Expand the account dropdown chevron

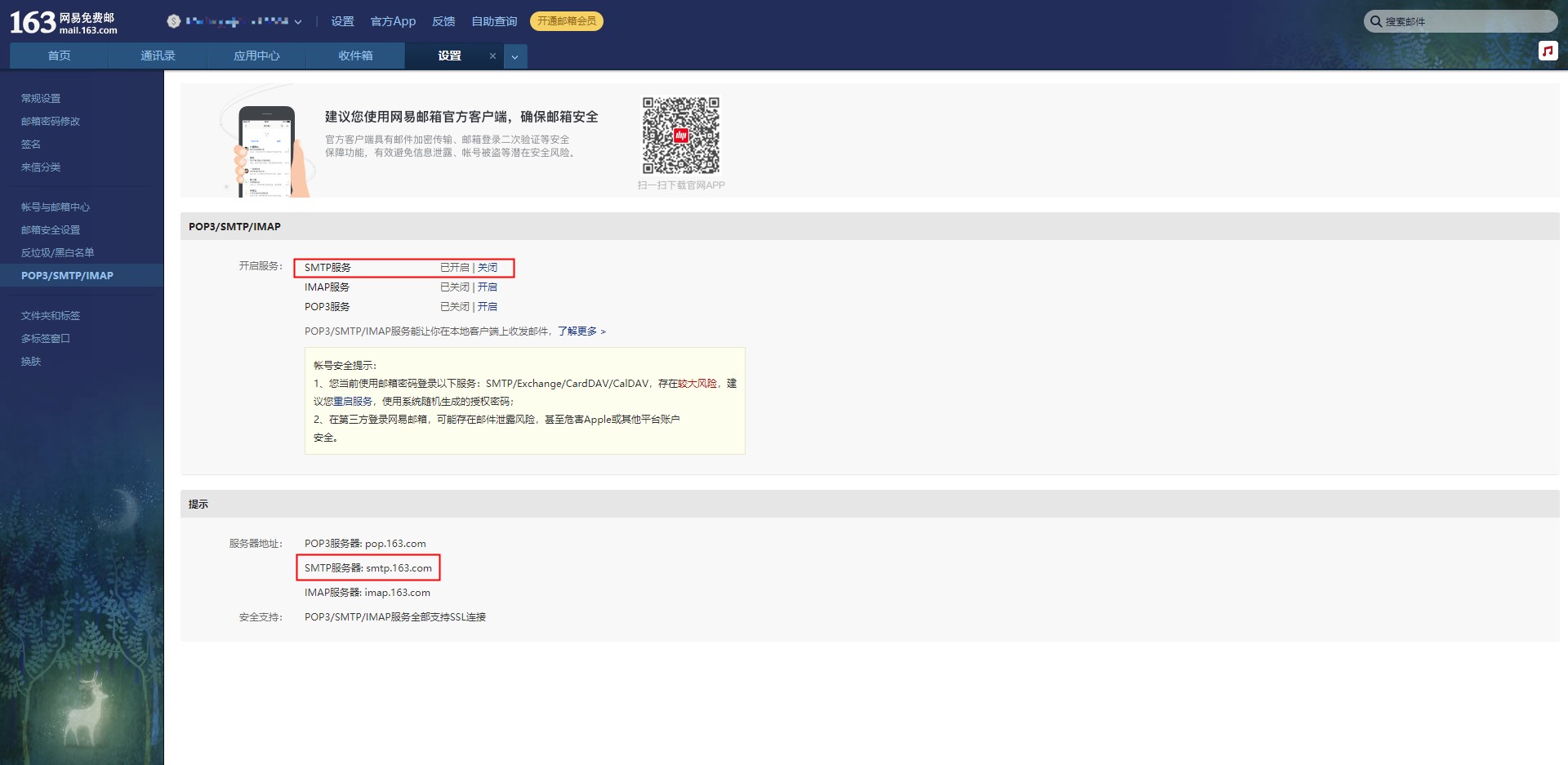298,22
